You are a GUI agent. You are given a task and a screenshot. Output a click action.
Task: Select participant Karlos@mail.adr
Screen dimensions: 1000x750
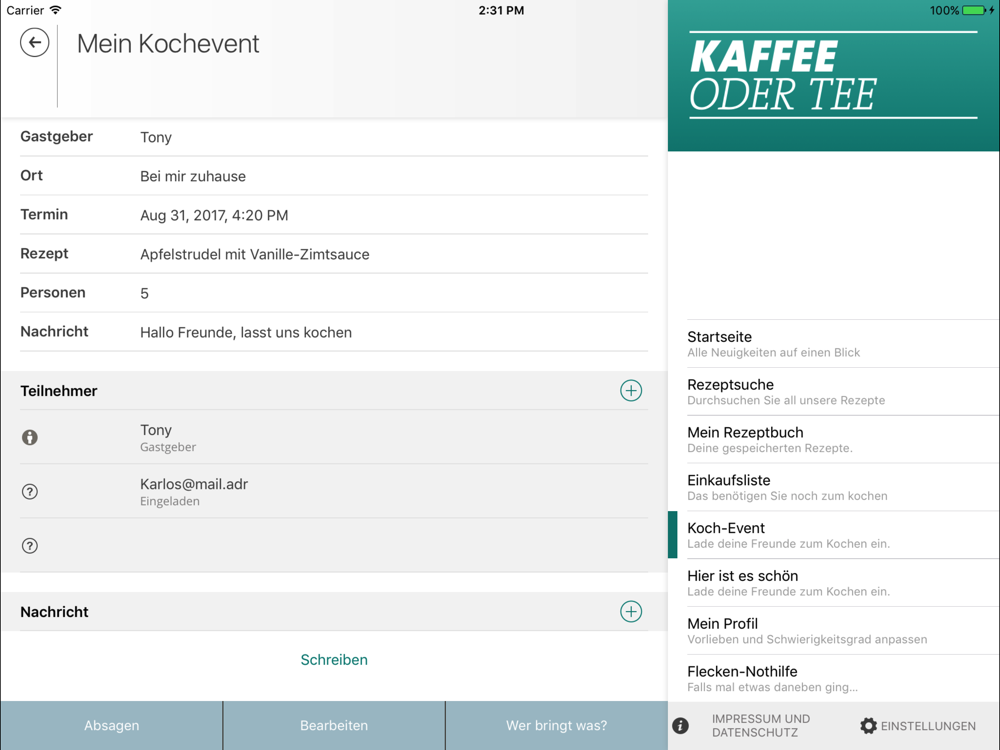point(194,484)
